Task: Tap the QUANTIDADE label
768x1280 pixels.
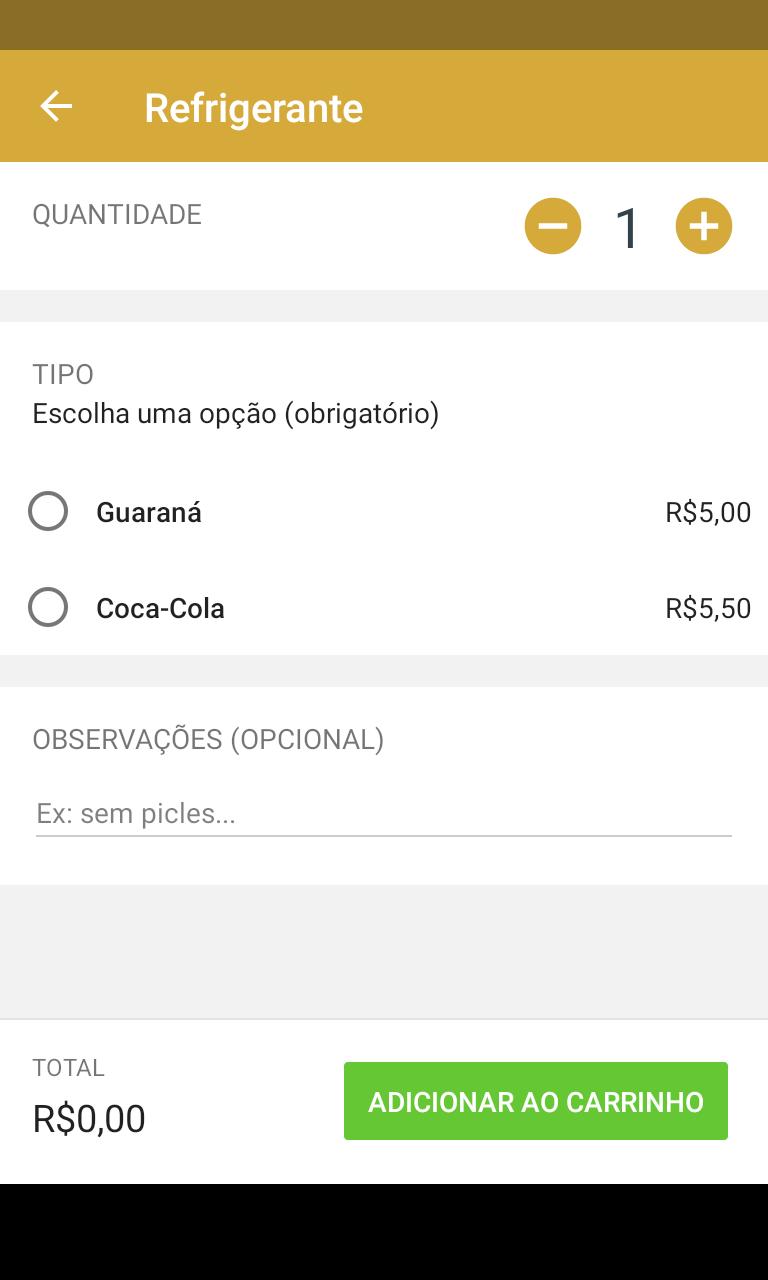Action: click(x=117, y=214)
